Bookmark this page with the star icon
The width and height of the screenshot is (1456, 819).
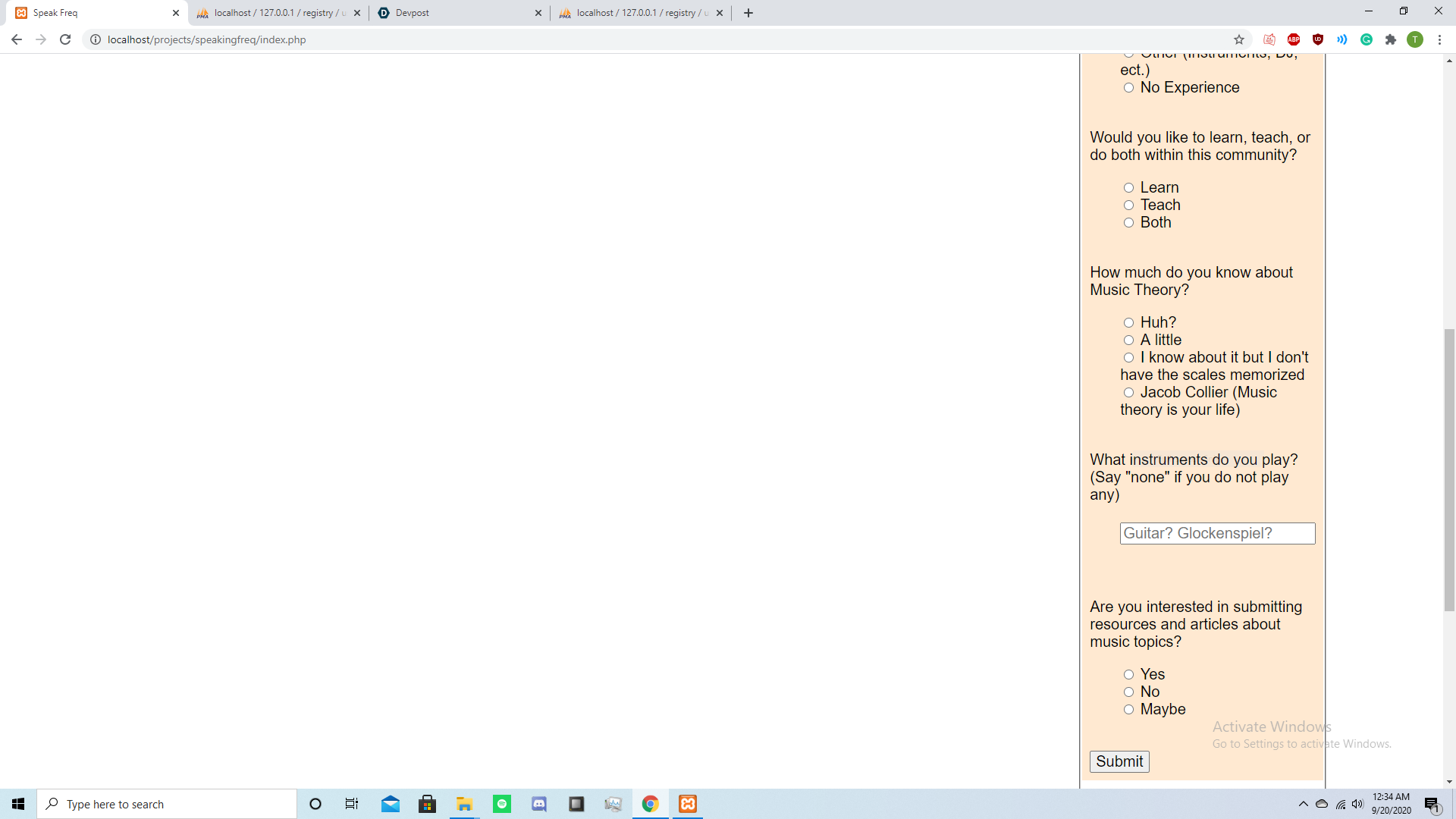(x=1239, y=39)
